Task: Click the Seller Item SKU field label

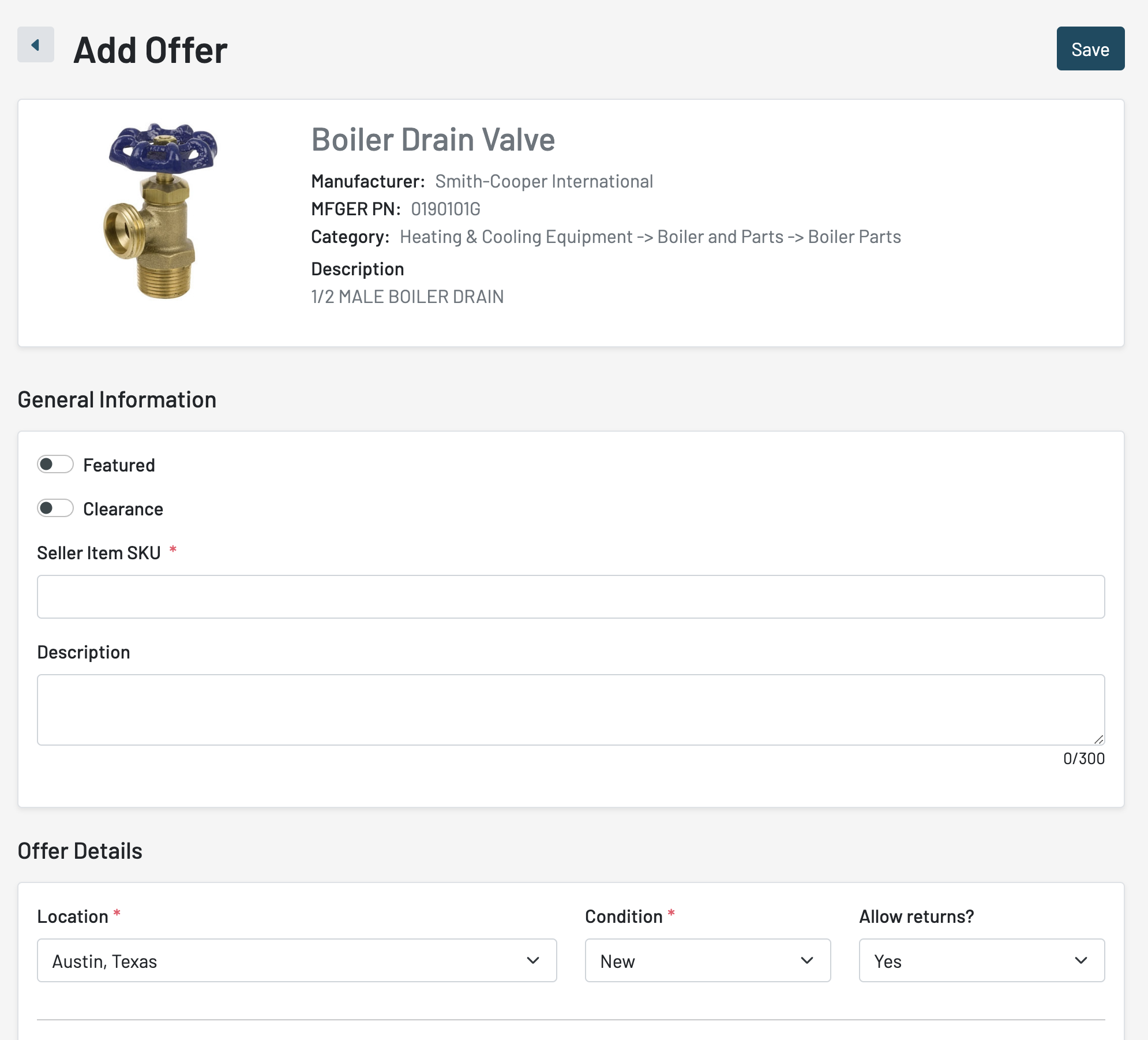Action: [x=99, y=553]
